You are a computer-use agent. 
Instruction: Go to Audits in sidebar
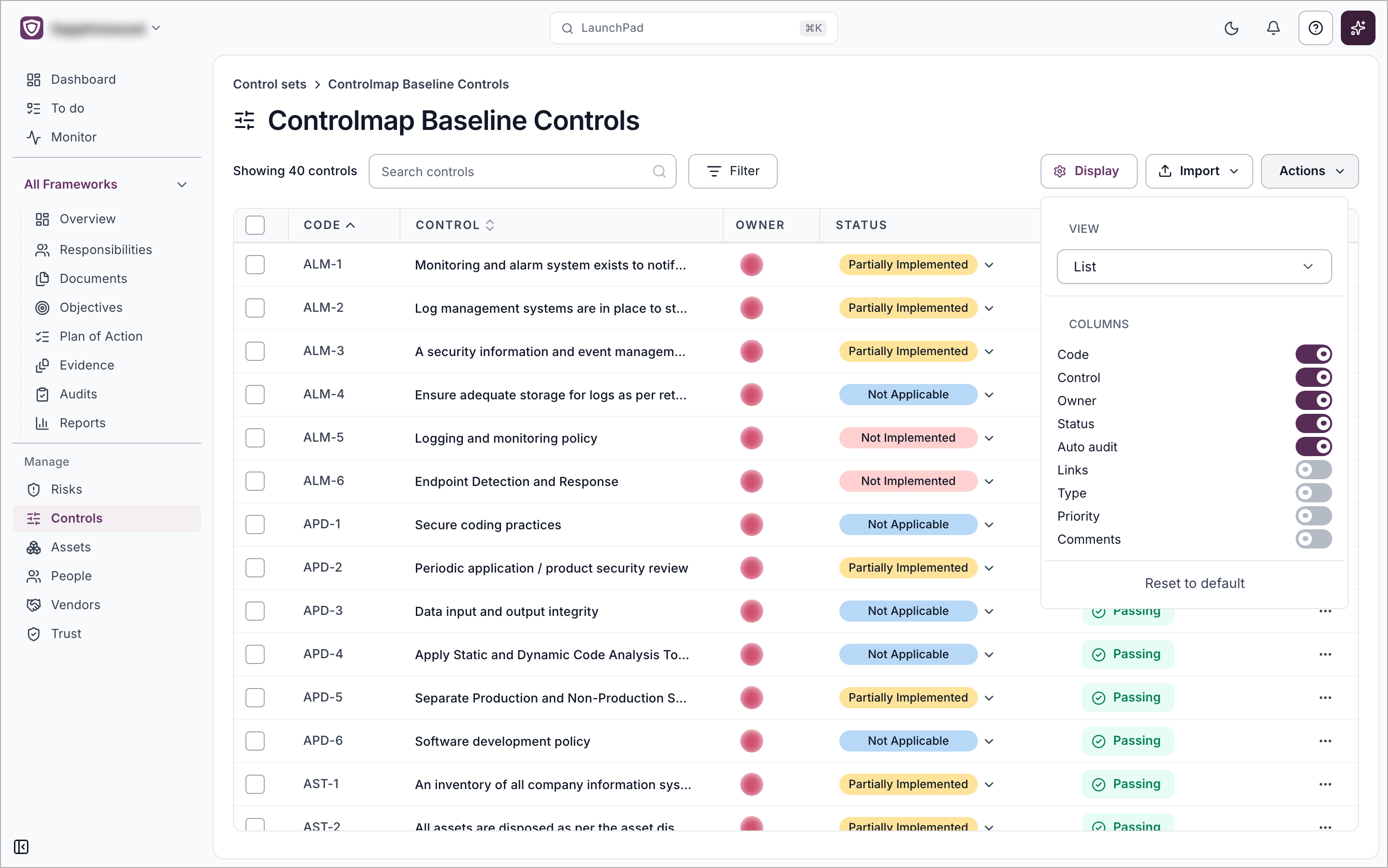[x=78, y=394]
